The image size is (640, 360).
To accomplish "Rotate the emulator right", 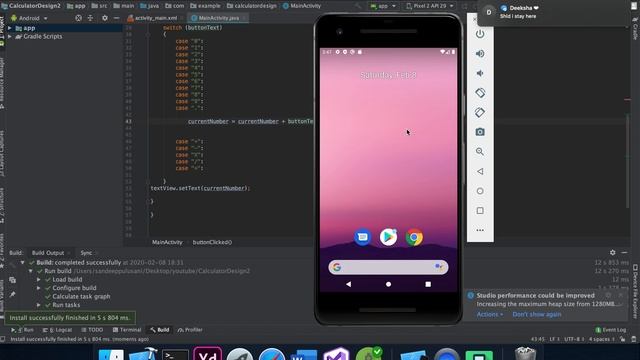I will (480, 113).
